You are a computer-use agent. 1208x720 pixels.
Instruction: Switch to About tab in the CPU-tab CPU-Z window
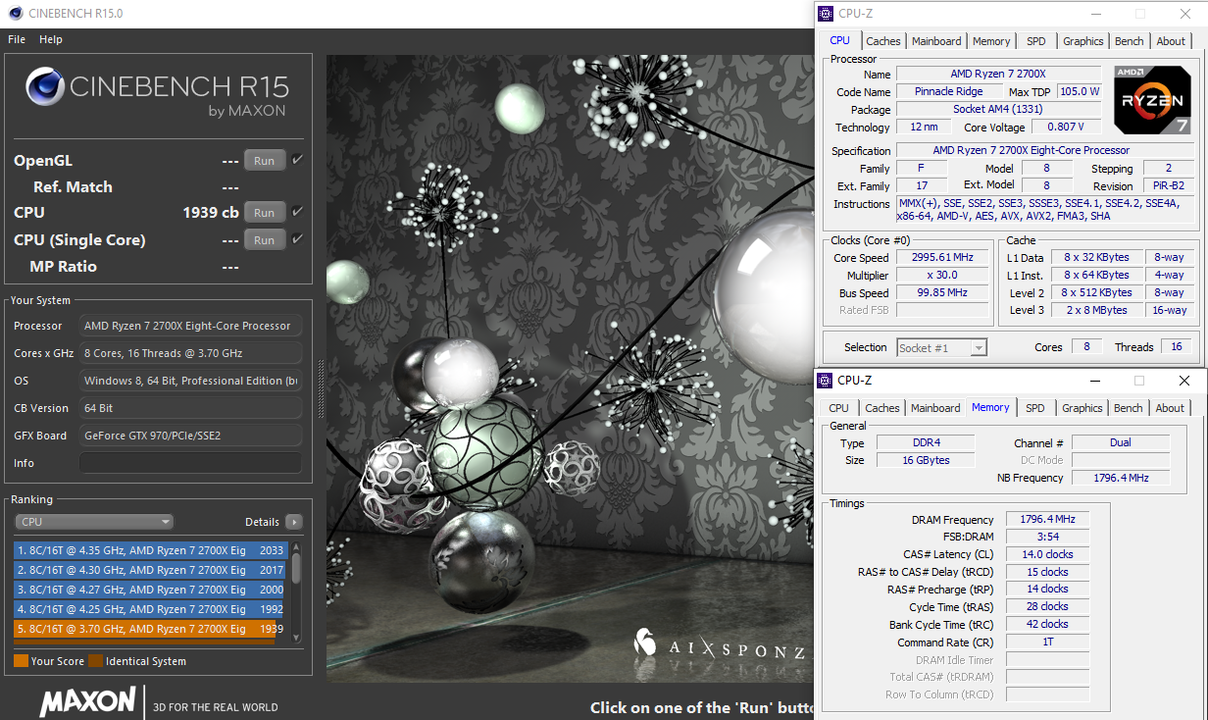1171,41
